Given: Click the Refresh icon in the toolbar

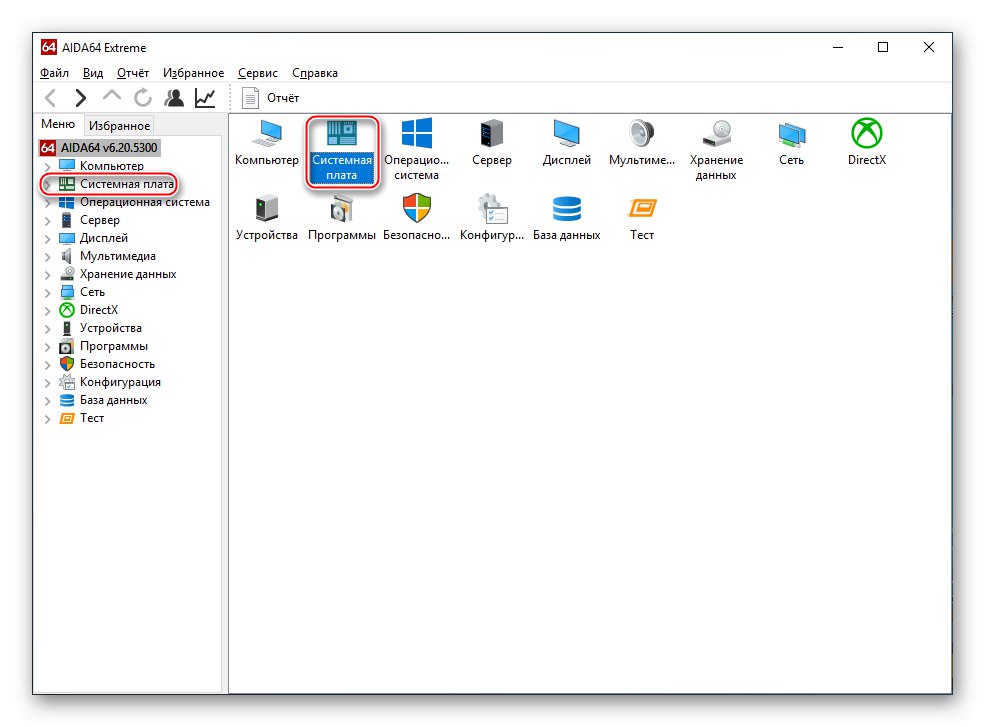Looking at the screenshot, I should [x=143, y=98].
